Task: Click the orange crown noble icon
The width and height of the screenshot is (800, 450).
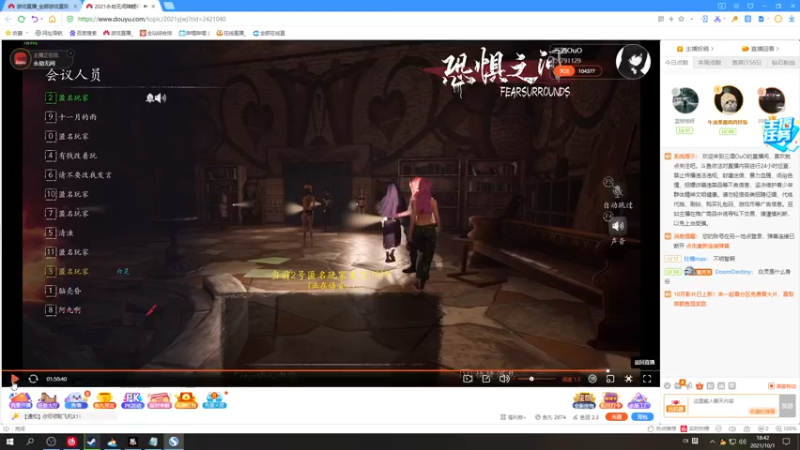Action: click(x=699, y=386)
